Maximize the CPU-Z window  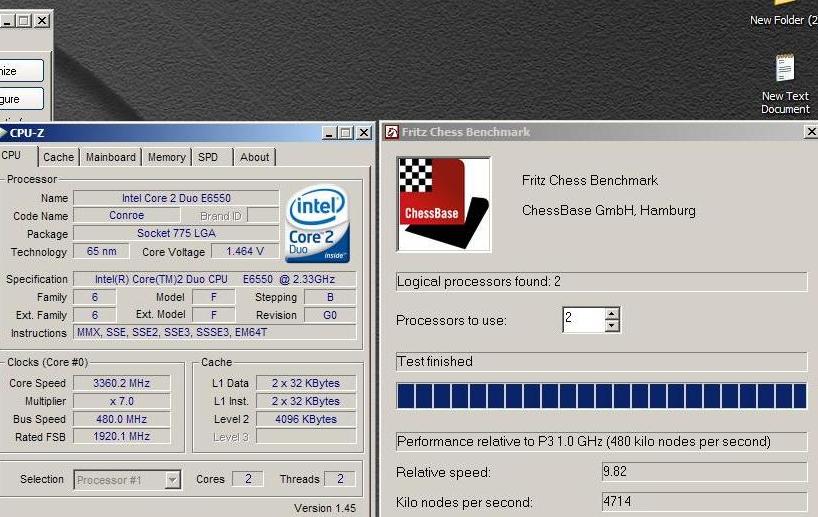click(345, 133)
